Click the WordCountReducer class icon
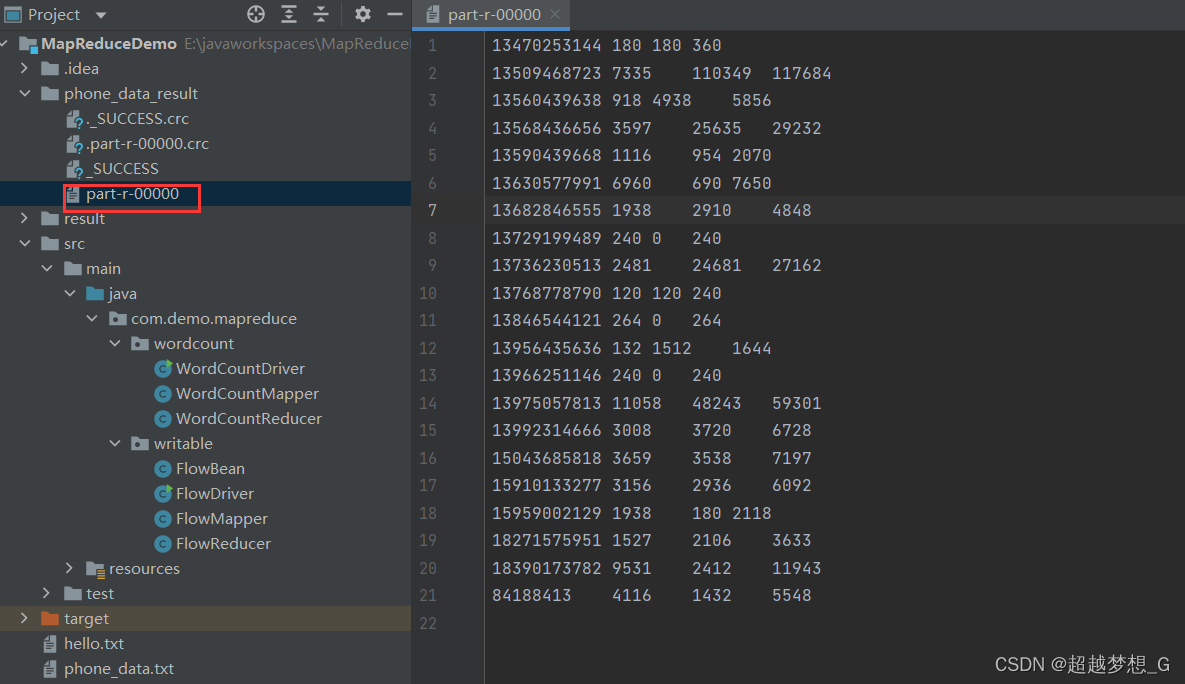Screen dimensions: 1185x684 pyautogui.click(x=162, y=419)
